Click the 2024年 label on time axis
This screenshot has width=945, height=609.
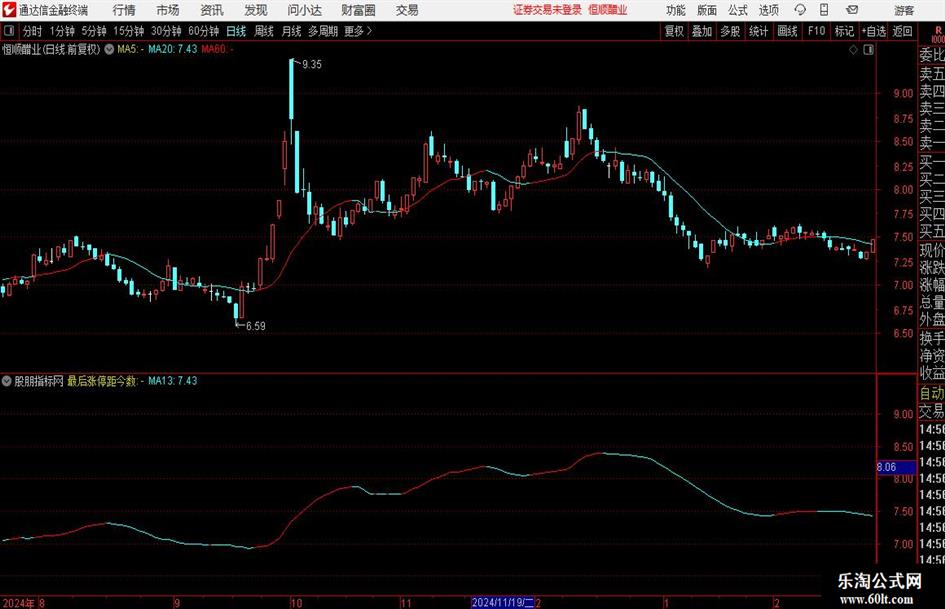[18, 603]
